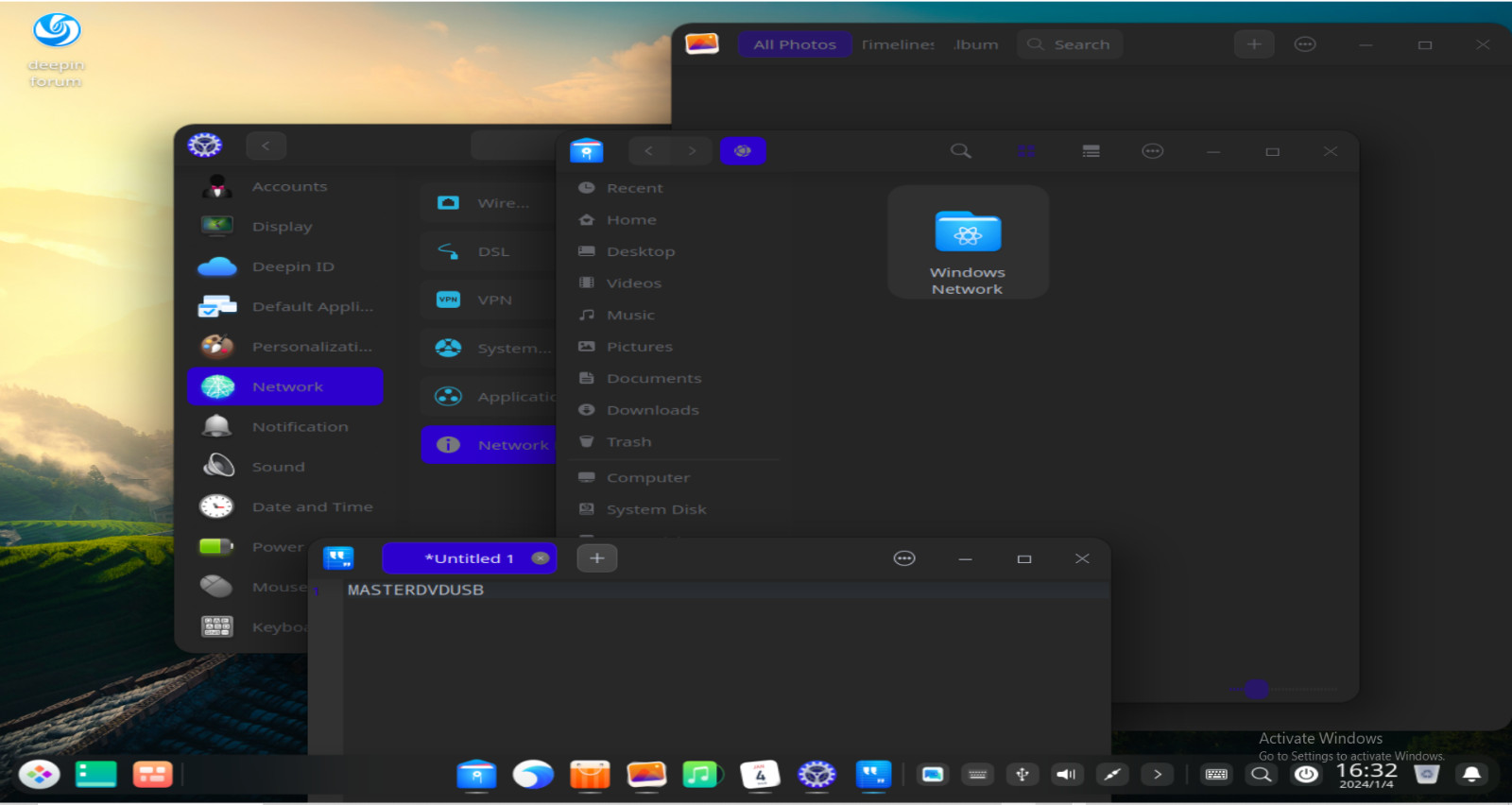Open the App Store dock icon

(x=590, y=775)
